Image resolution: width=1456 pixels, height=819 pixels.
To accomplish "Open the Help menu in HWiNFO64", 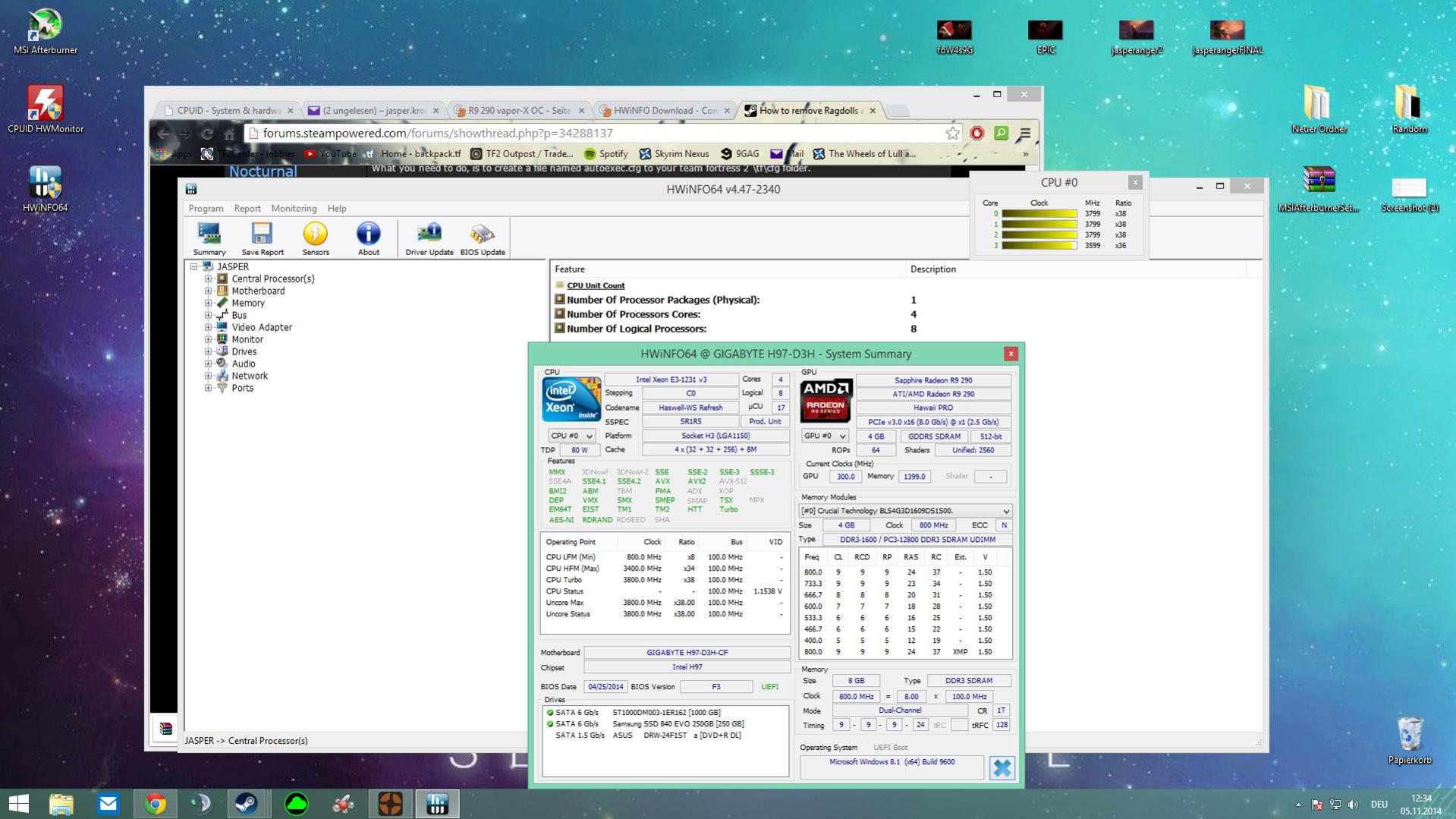I will (x=337, y=209).
